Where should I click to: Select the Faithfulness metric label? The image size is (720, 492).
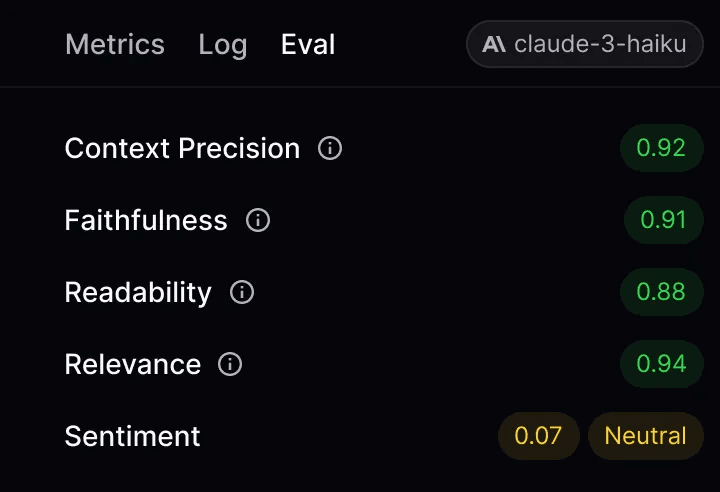pyautogui.click(x=146, y=220)
